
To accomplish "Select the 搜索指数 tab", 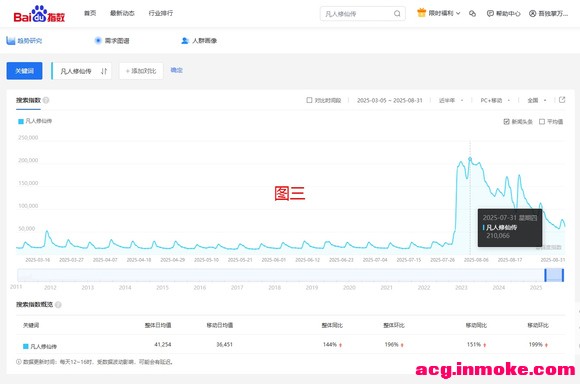I will pos(28,100).
